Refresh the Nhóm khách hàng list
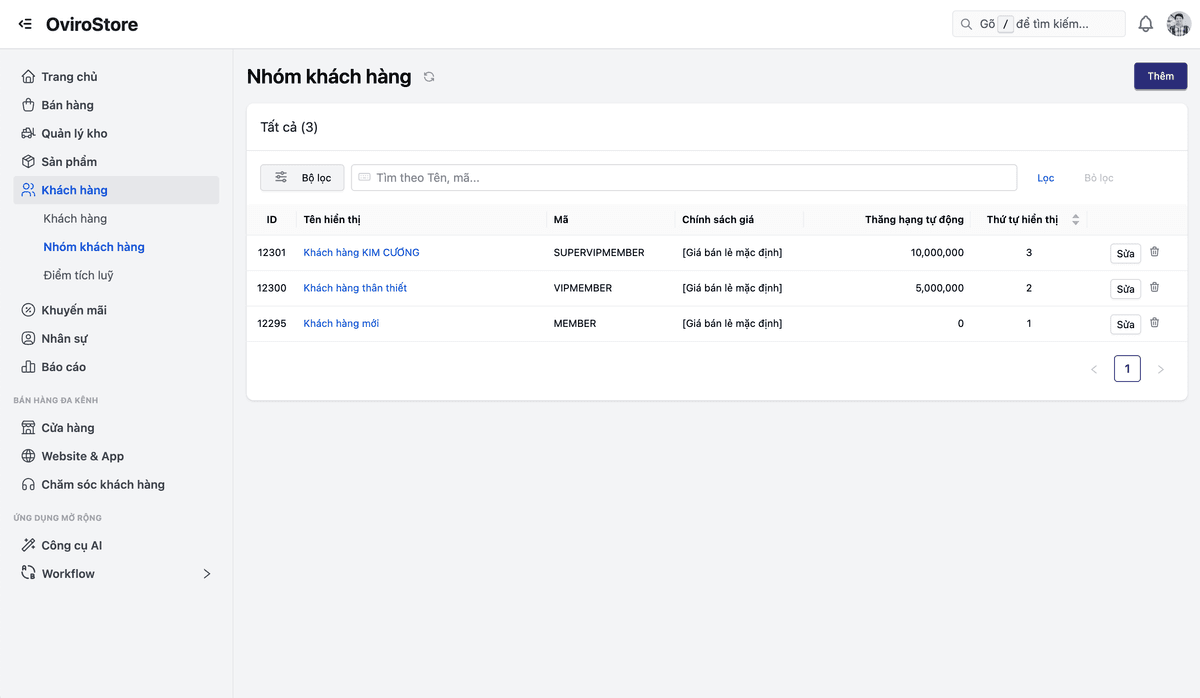This screenshot has width=1200, height=698. 429,77
